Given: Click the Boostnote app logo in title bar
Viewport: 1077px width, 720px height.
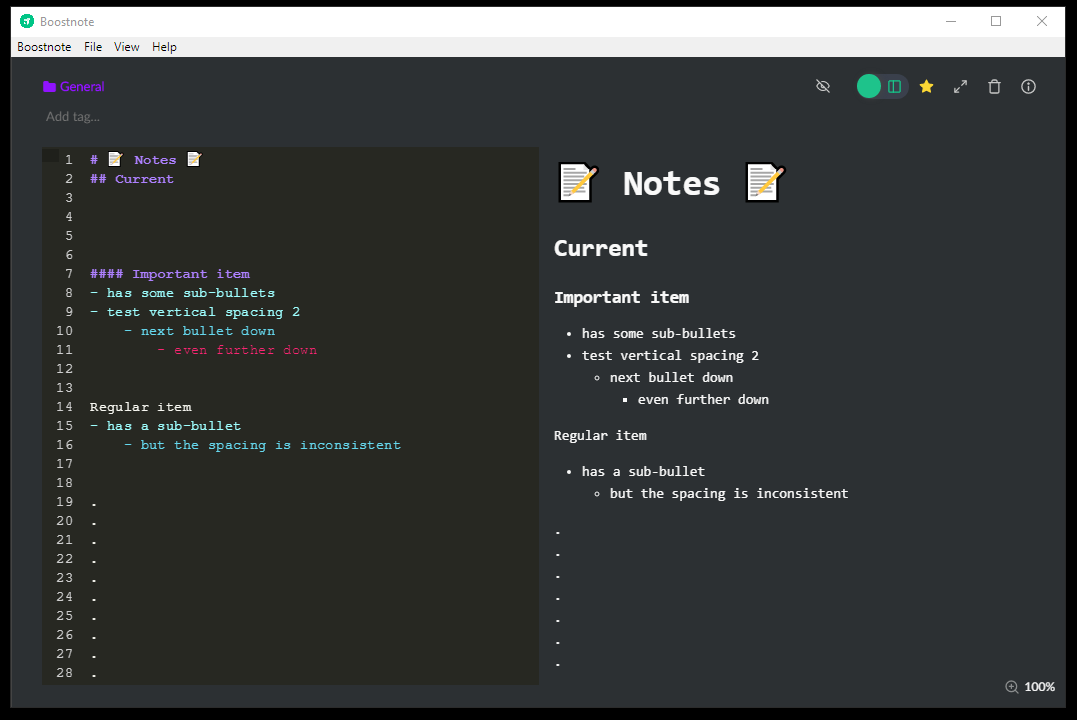Looking at the screenshot, I should point(27,21).
